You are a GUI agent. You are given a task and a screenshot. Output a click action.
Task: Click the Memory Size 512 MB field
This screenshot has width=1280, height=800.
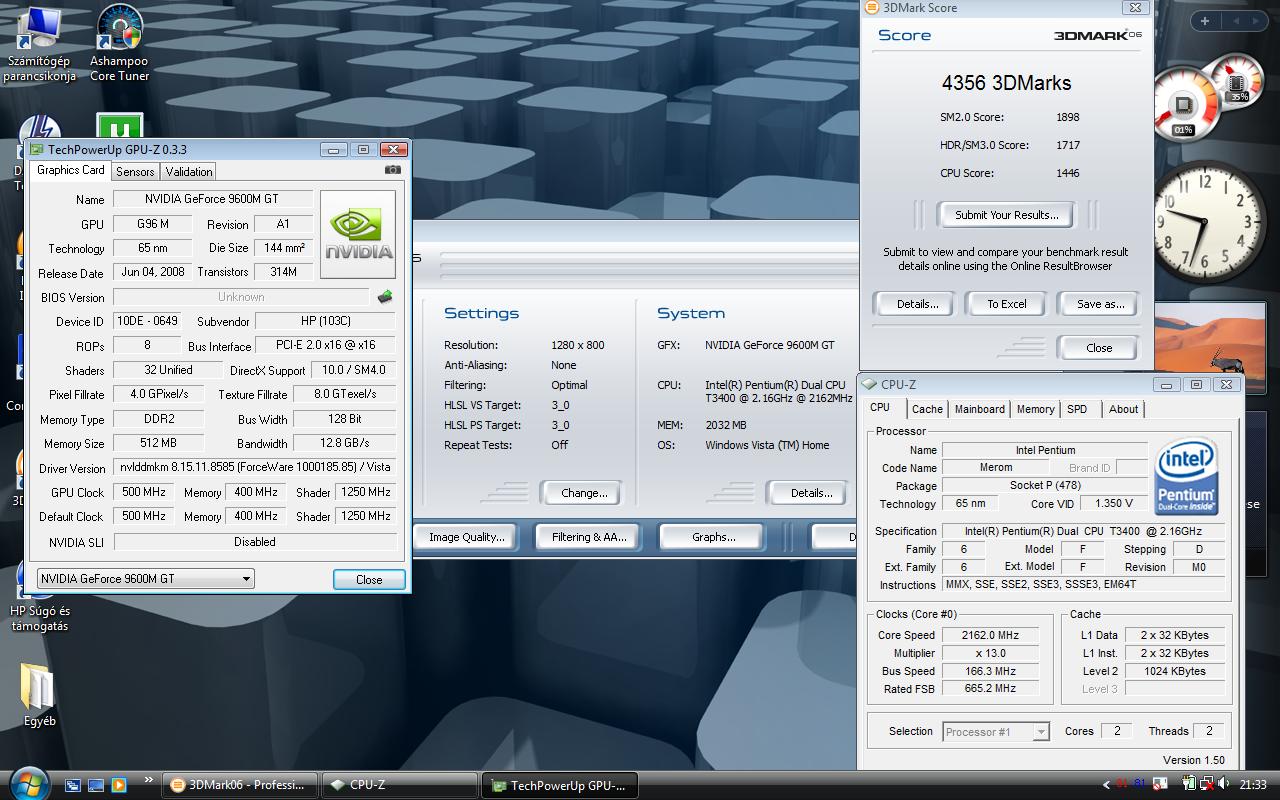(158, 443)
